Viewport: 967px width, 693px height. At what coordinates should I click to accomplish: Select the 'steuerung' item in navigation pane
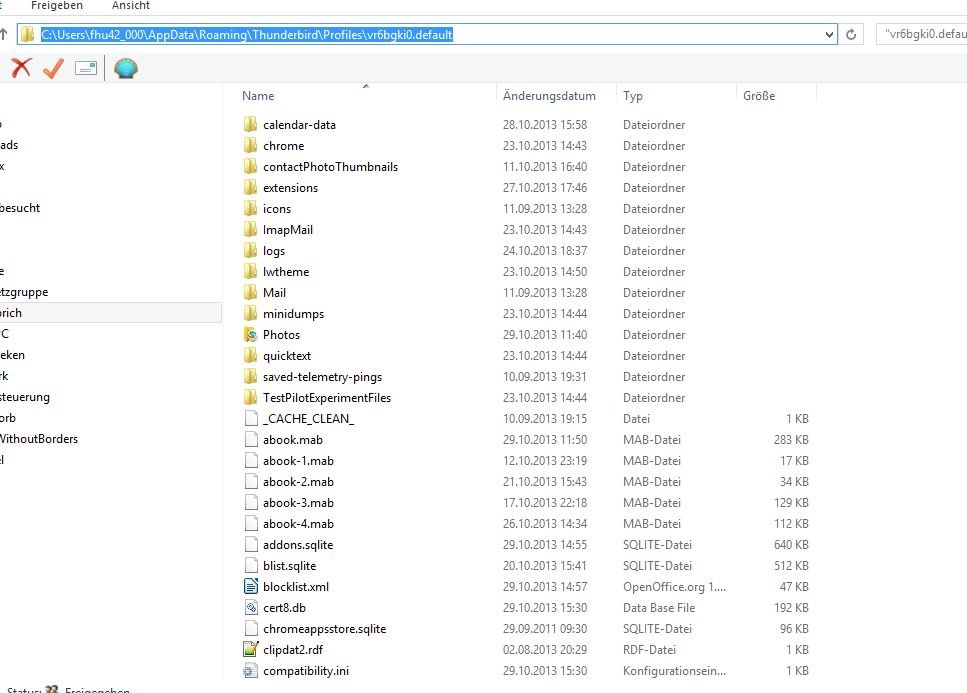pyautogui.click(x=25, y=397)
